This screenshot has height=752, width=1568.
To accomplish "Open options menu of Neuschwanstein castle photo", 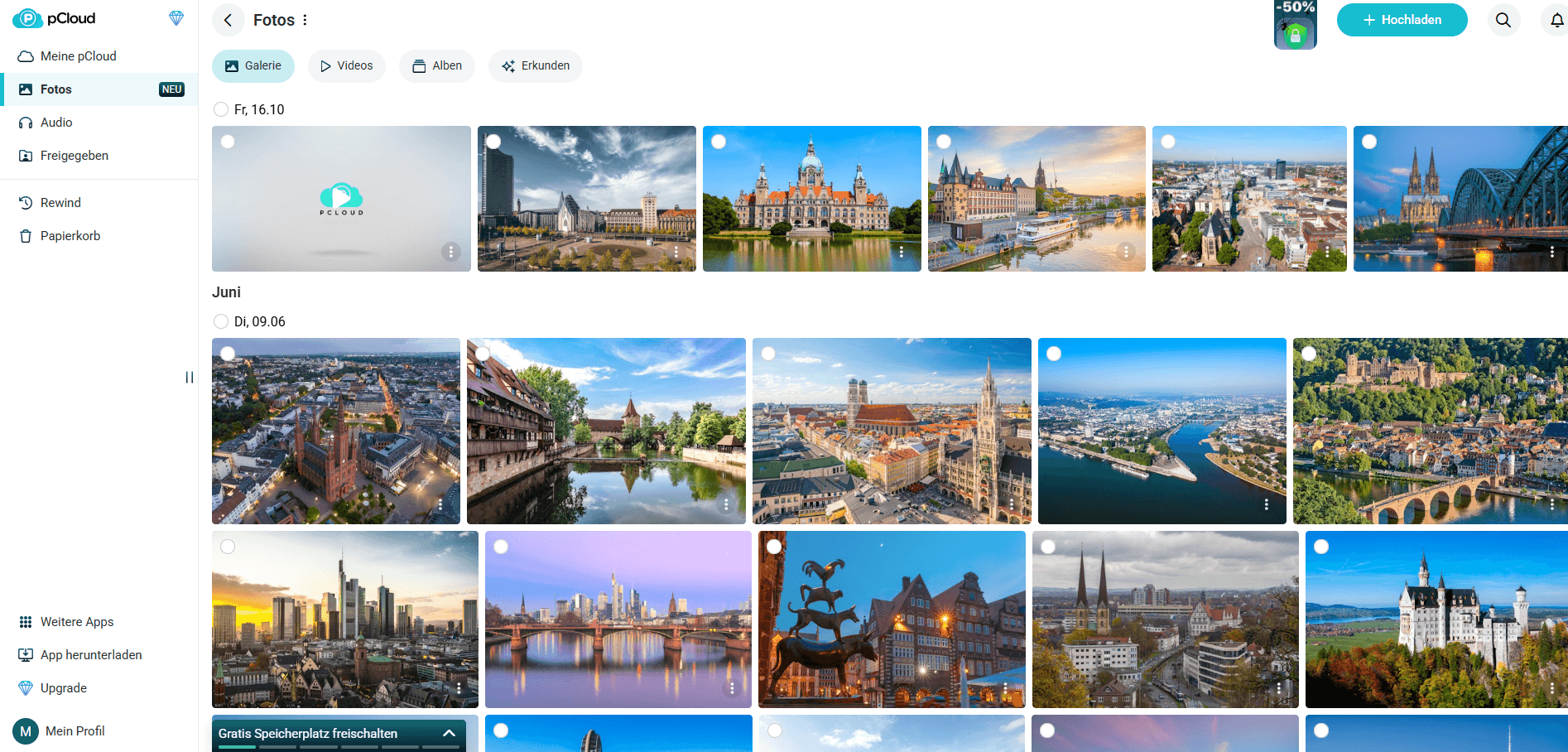I will pos(1551,688).
